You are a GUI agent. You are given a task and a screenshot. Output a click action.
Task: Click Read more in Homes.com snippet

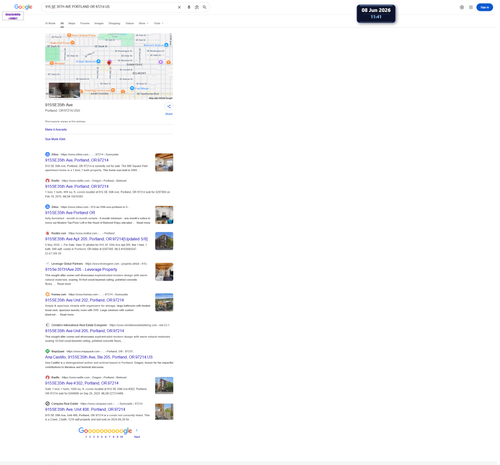(x=67, y=314)
